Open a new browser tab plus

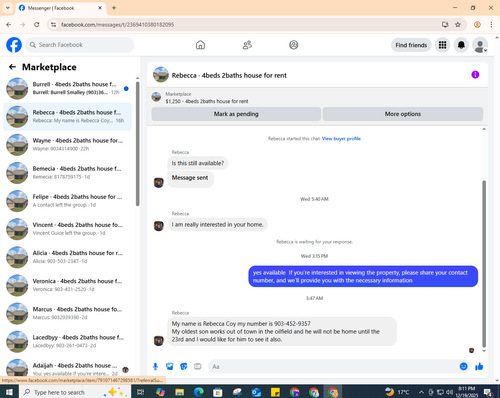coord(114,8)
